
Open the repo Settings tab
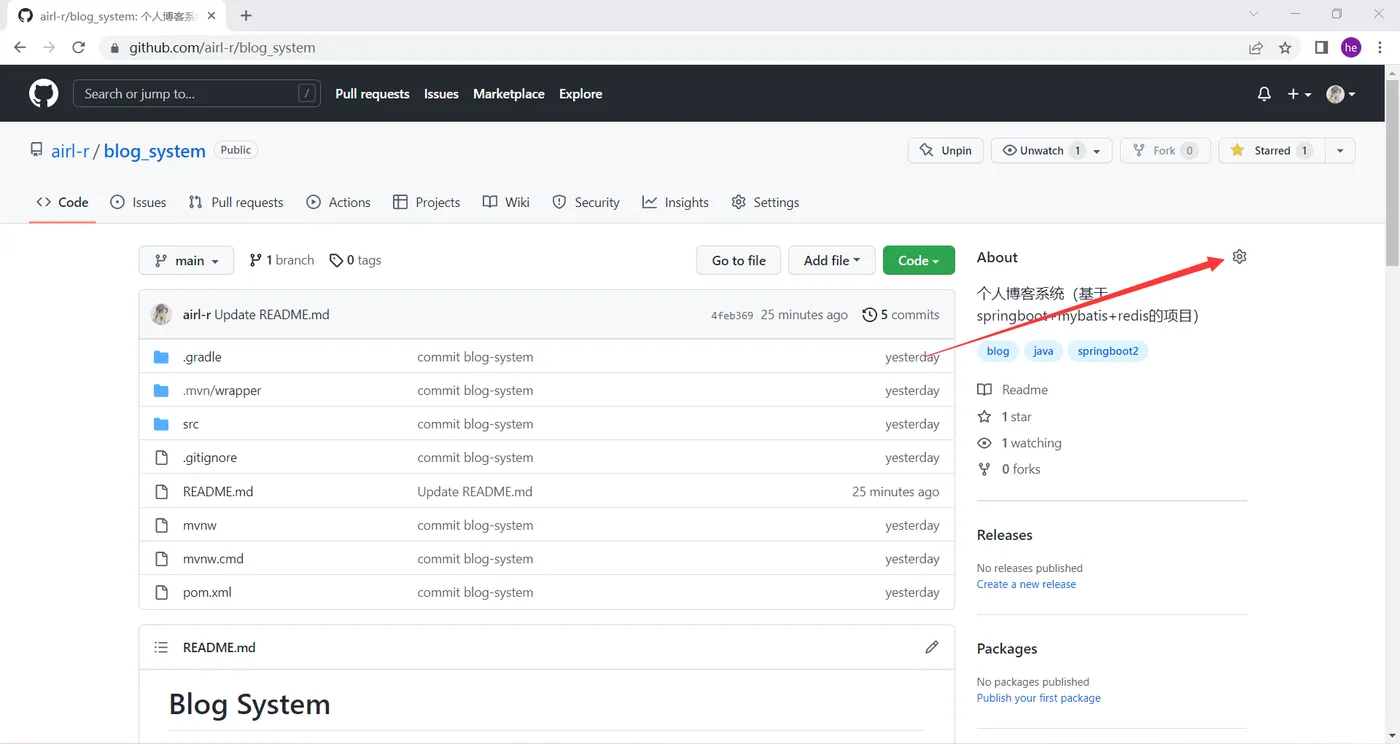coord(766,202)
